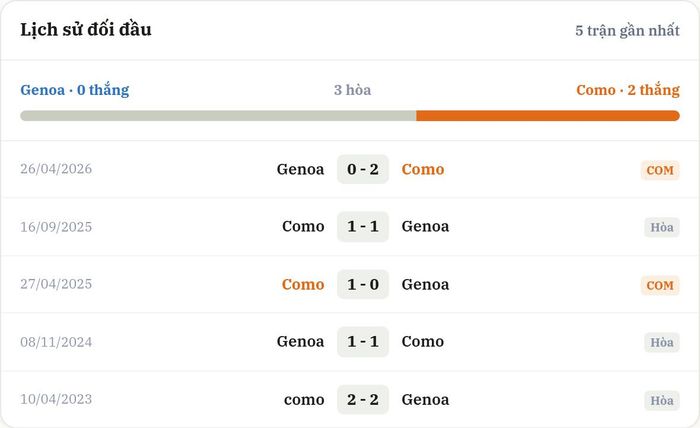
Task: Select the 27/04/2025 match date
Action: pos(56,284)
